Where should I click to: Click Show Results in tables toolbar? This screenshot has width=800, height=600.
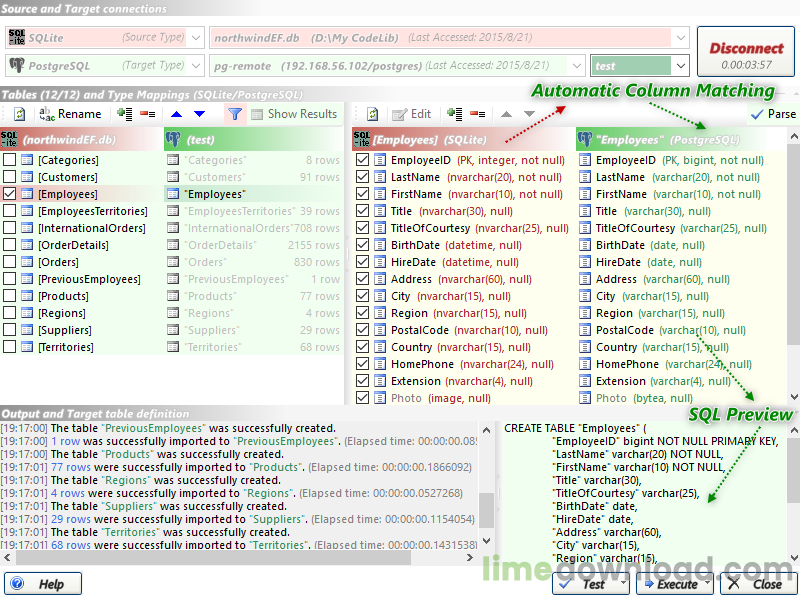click(294, 114)
